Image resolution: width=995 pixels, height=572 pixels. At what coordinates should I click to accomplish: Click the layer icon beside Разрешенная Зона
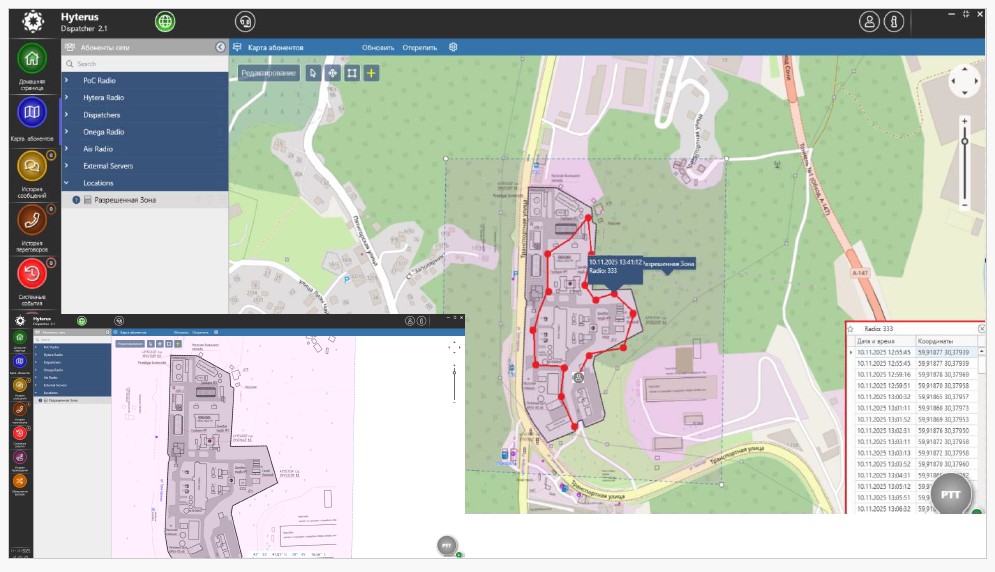pyautogui.click(x=88, y=200)
